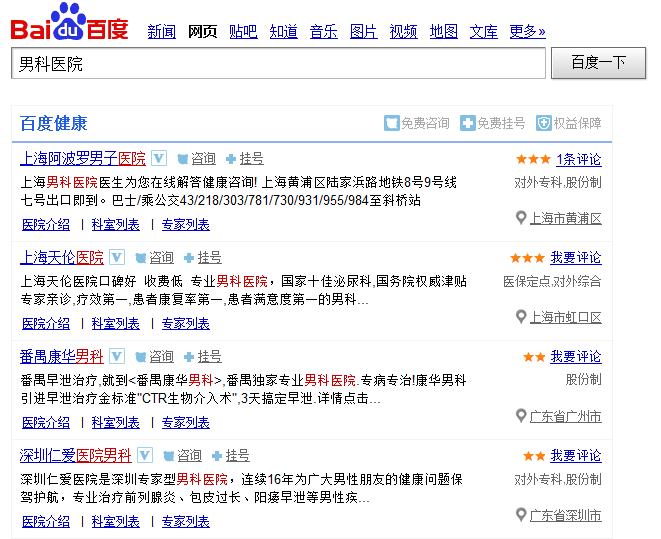Click the two-star rating for 番禺康华男科

pyautogui.click(x=534, y=357)
